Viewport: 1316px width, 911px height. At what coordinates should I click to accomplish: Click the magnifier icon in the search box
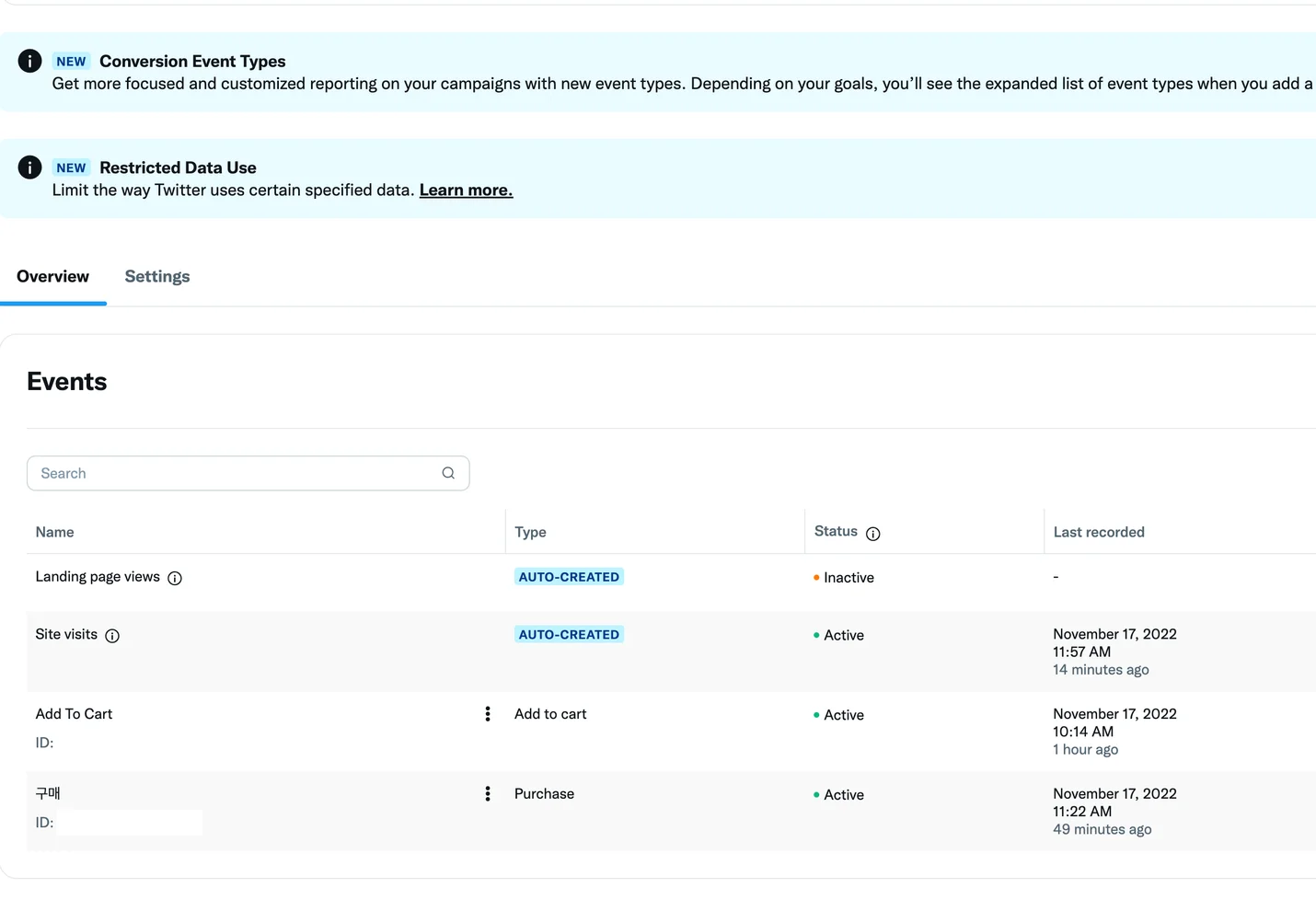tap(448, 473)
